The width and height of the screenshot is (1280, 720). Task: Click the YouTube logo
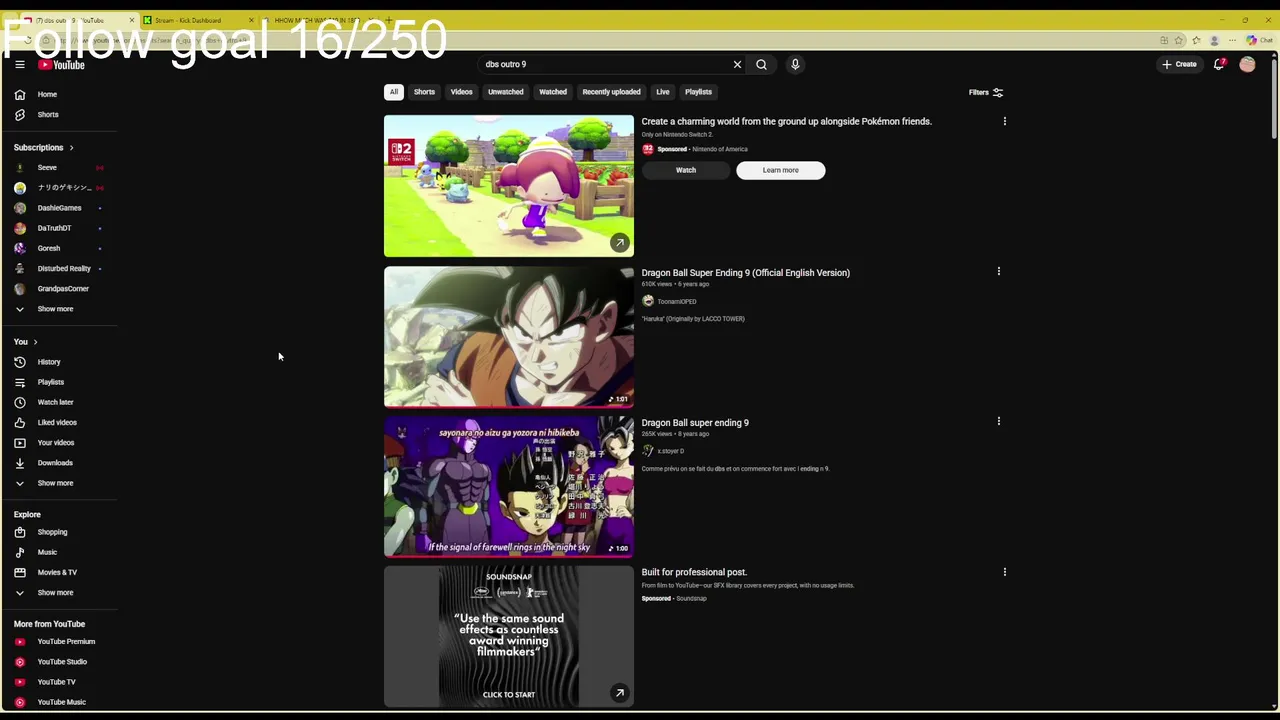pyautogui.click(x=62, y=65)
